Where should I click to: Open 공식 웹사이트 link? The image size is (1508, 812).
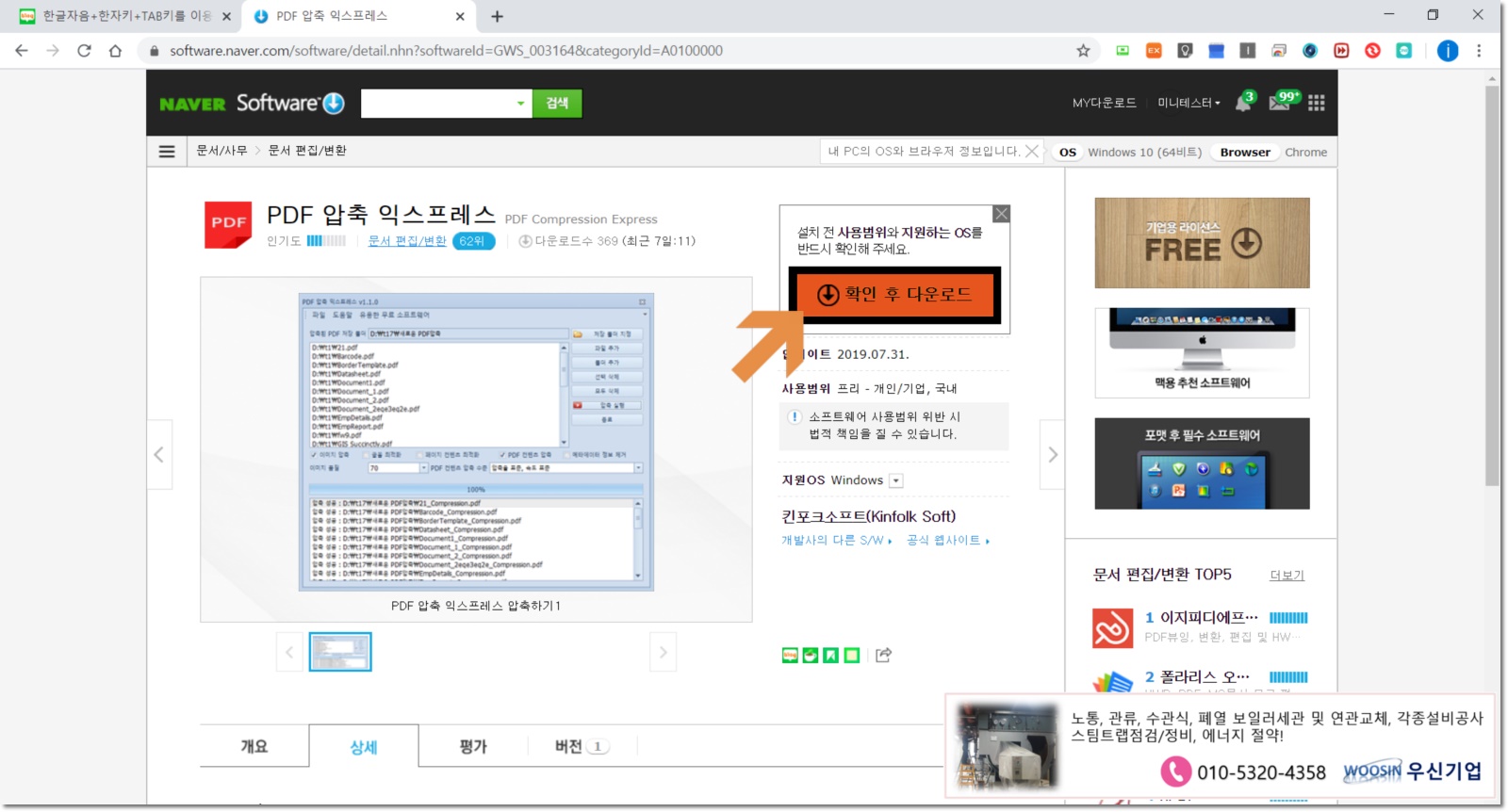click(x=948, y=541)
